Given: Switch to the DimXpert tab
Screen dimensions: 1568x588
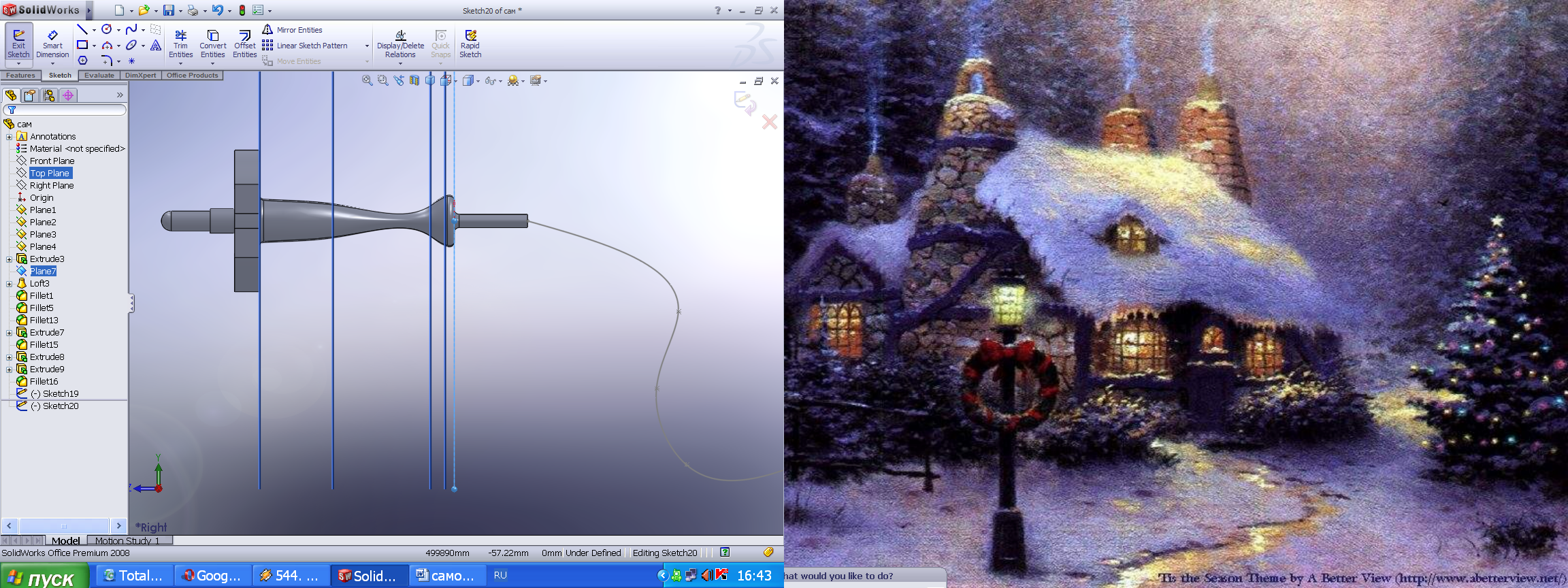Looking at the screenshot, I should pos(140,76).
